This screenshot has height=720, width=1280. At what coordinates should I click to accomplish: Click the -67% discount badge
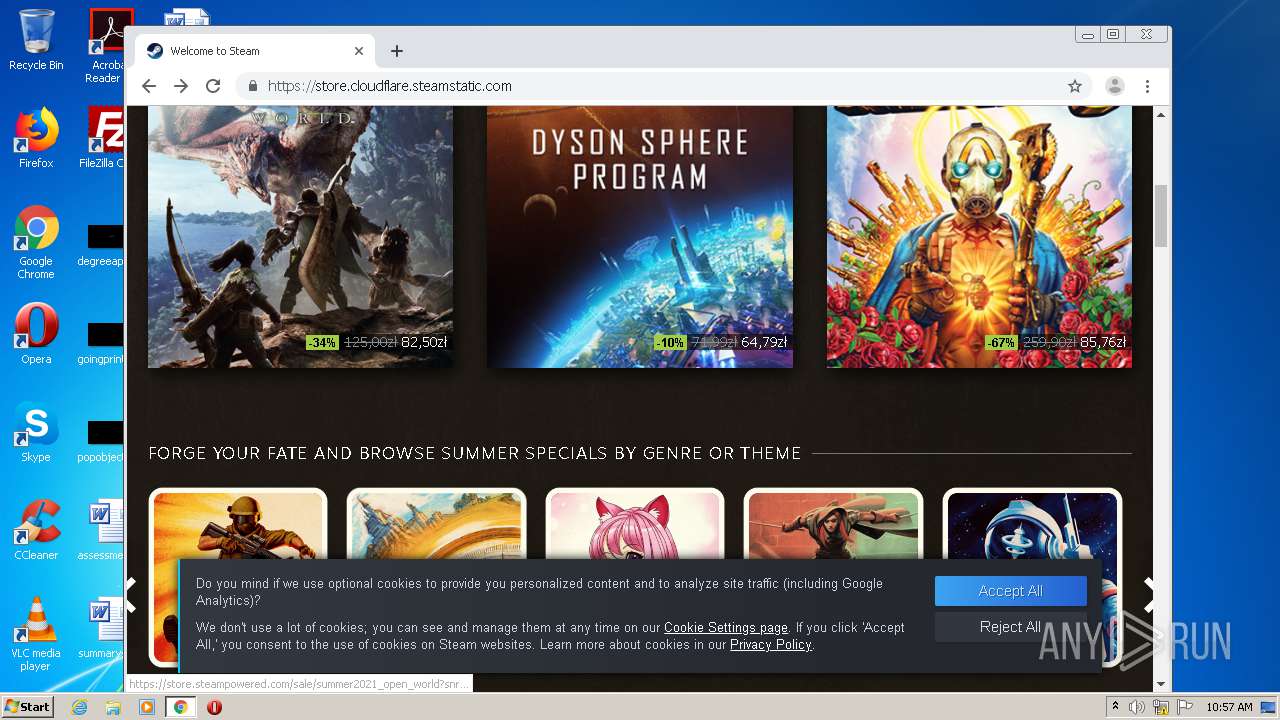coord(1001,342)
